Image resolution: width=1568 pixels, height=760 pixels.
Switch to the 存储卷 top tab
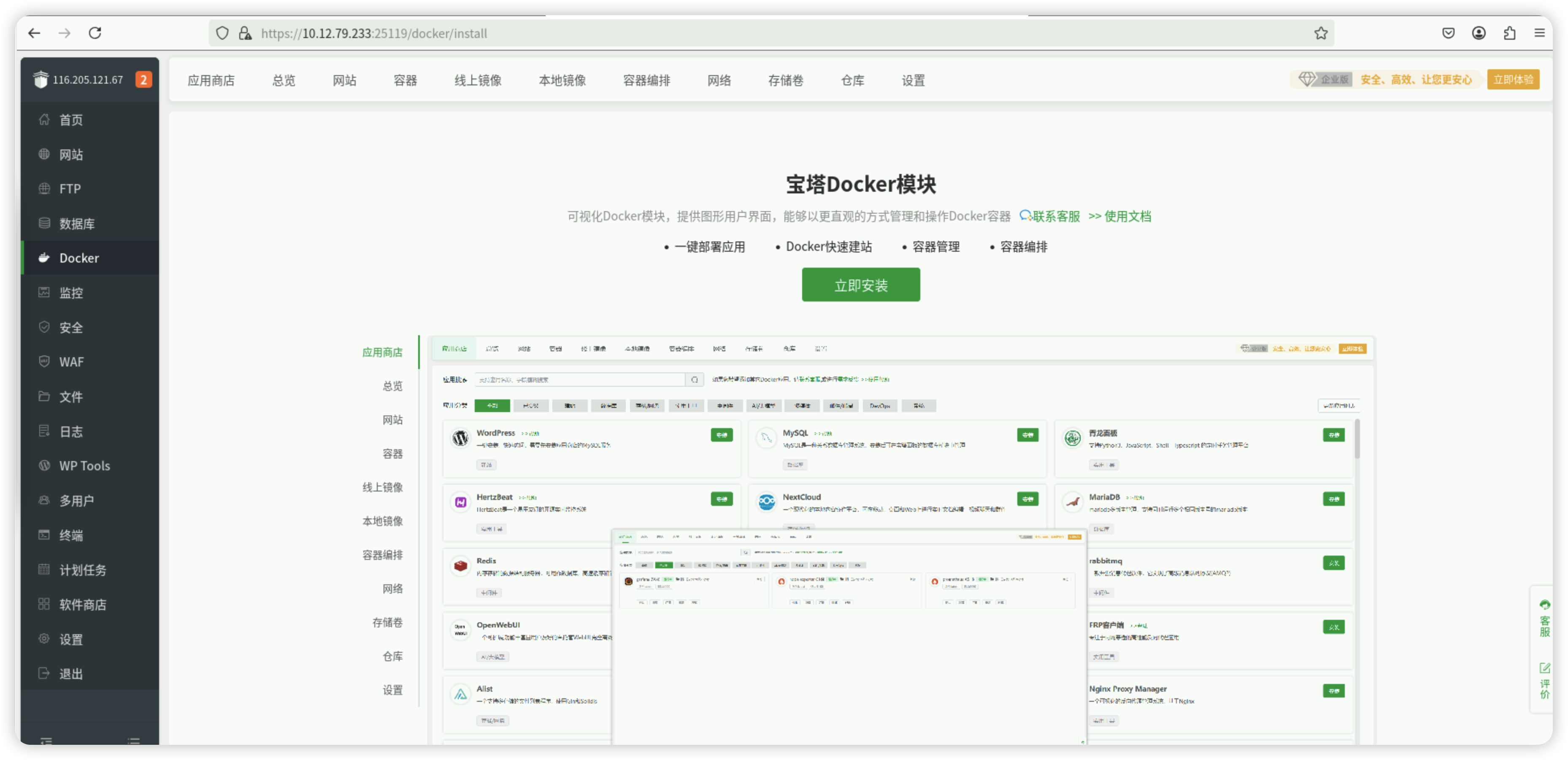[786, 80]
